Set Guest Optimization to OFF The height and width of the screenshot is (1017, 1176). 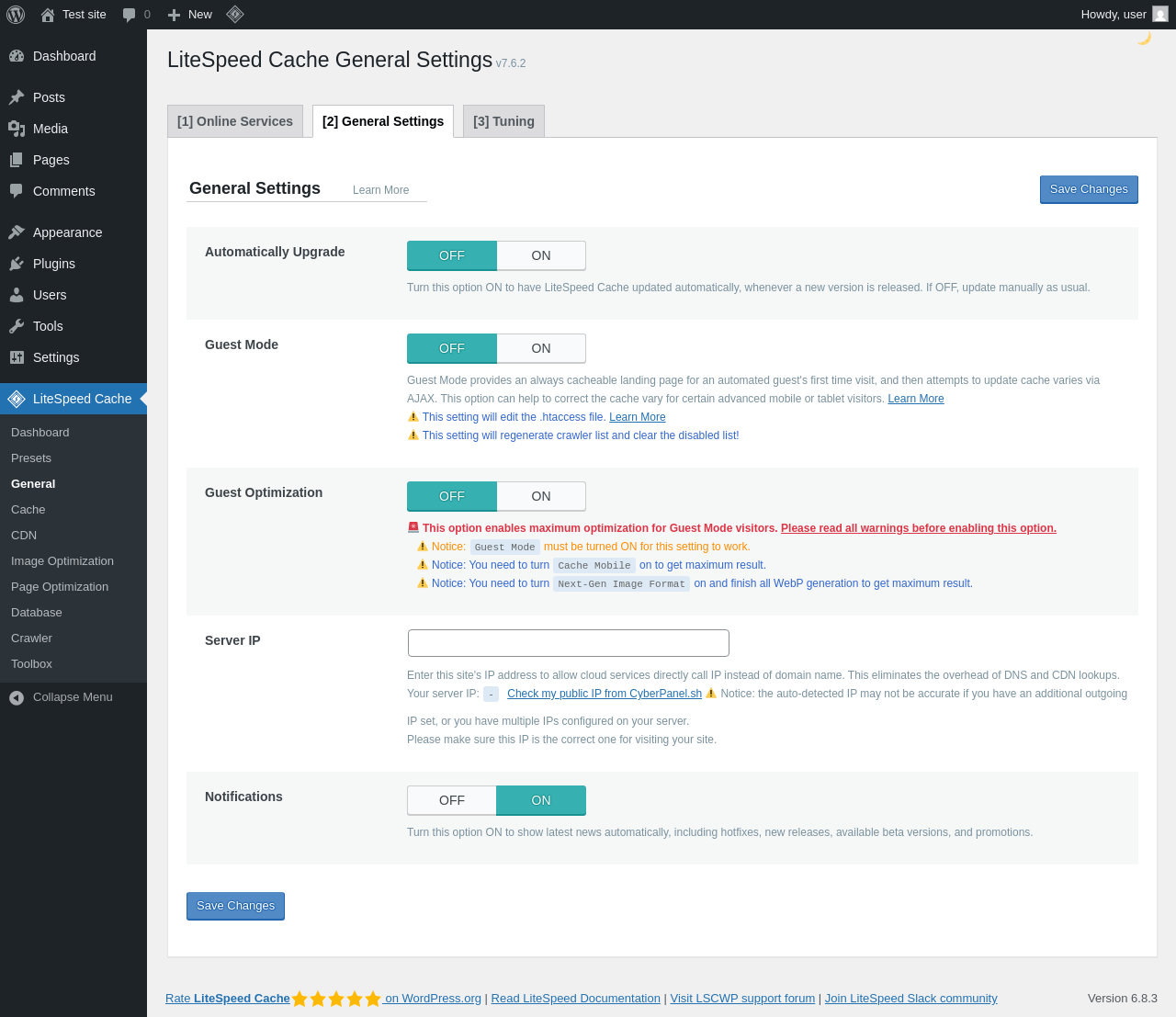point(452,497)
